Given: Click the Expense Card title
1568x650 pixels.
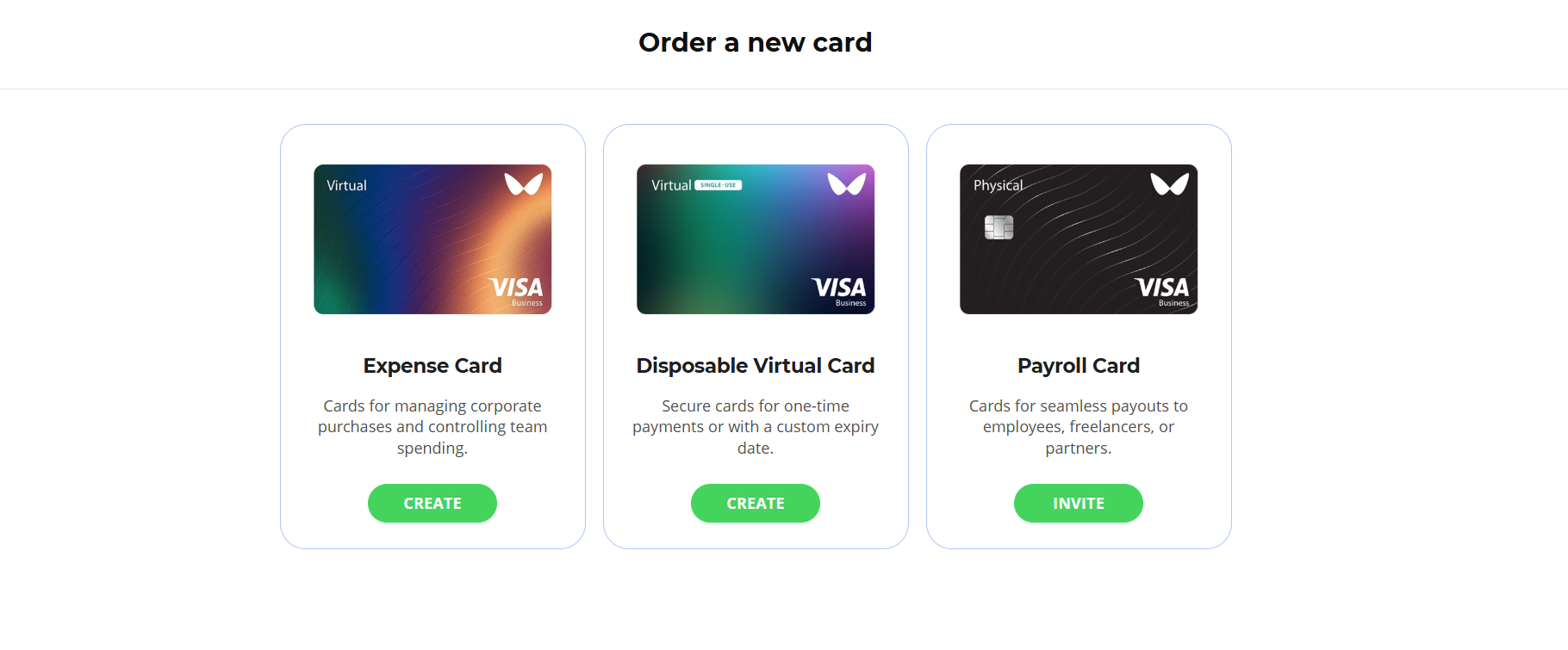Looking at the screenshot, I should (432, 366).
